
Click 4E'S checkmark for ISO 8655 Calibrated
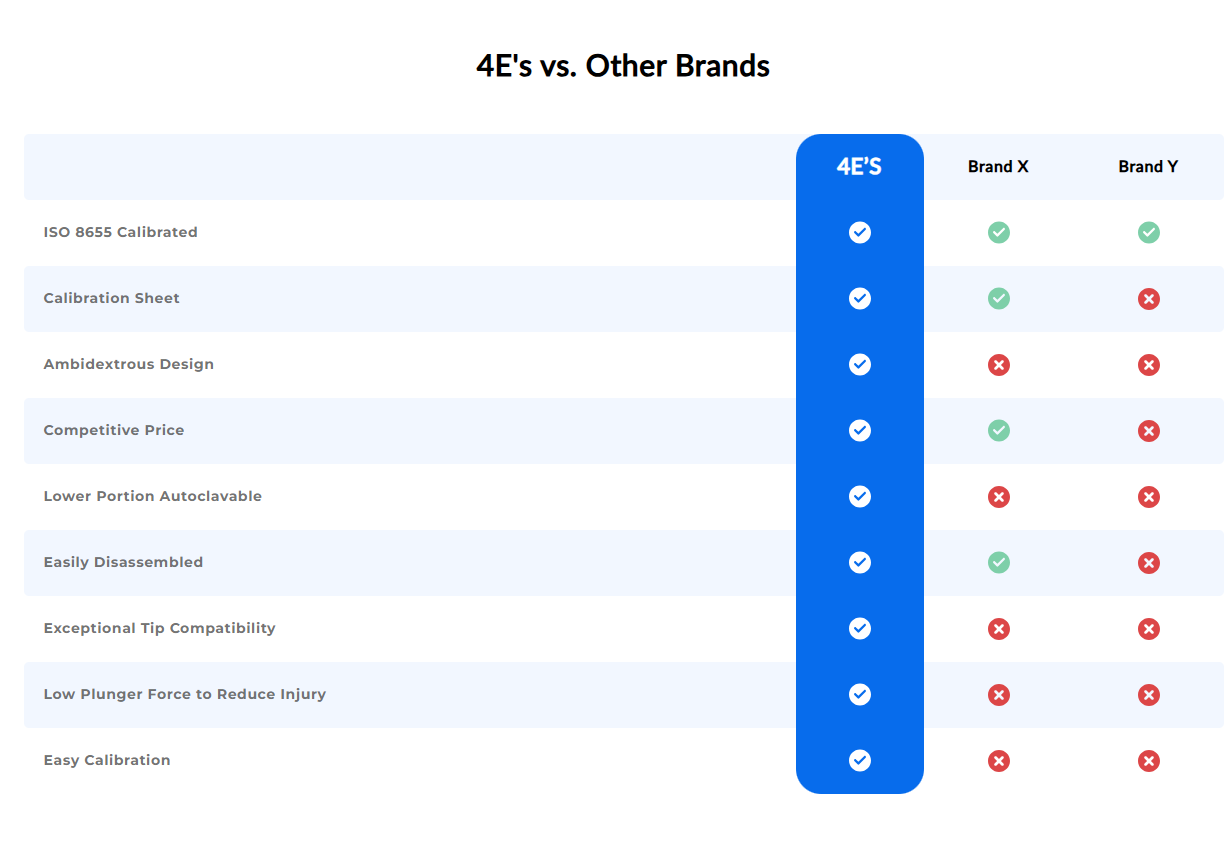[860, 232]
